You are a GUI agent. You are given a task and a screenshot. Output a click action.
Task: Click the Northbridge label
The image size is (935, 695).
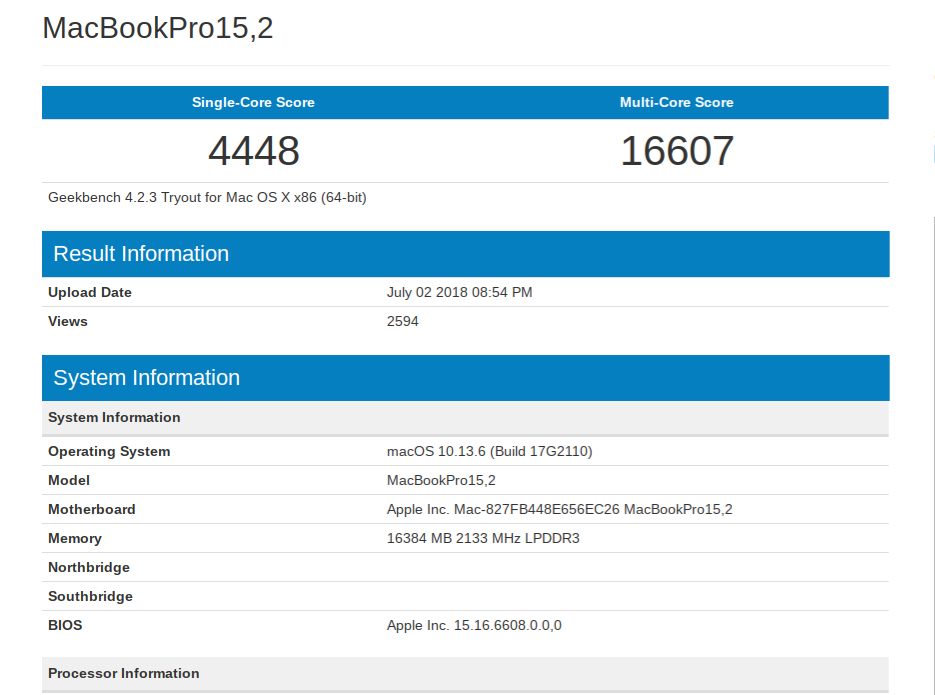click(x=89, y=567)
